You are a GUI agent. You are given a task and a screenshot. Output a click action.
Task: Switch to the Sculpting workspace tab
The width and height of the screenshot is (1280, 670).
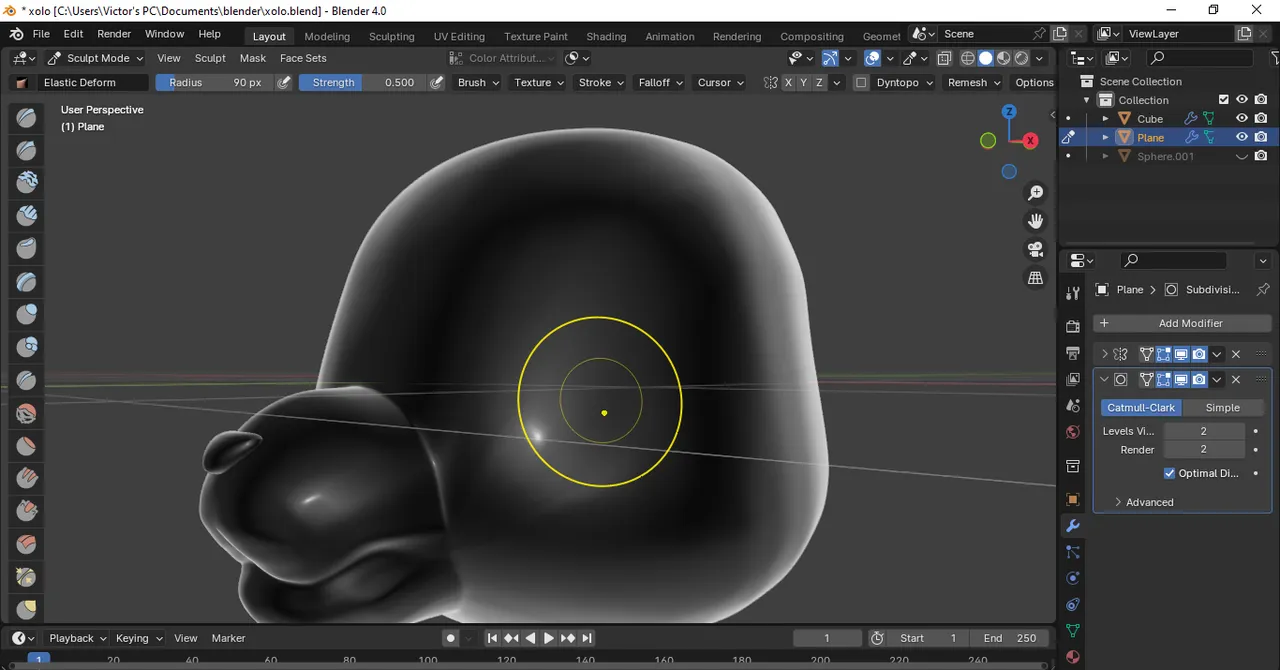pos(392,36)
